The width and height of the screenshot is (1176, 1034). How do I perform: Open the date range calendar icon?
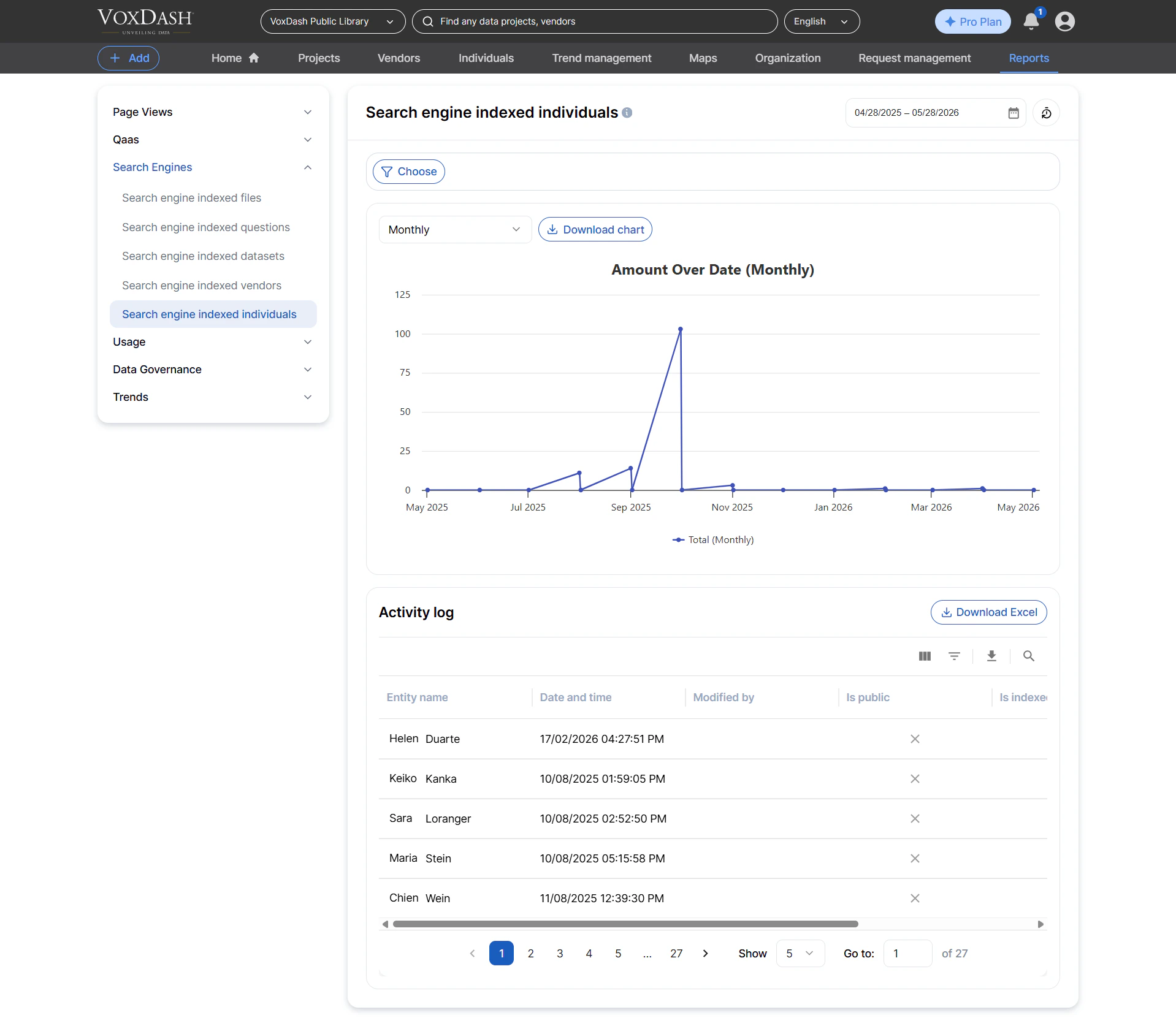tap(1014, 113)
